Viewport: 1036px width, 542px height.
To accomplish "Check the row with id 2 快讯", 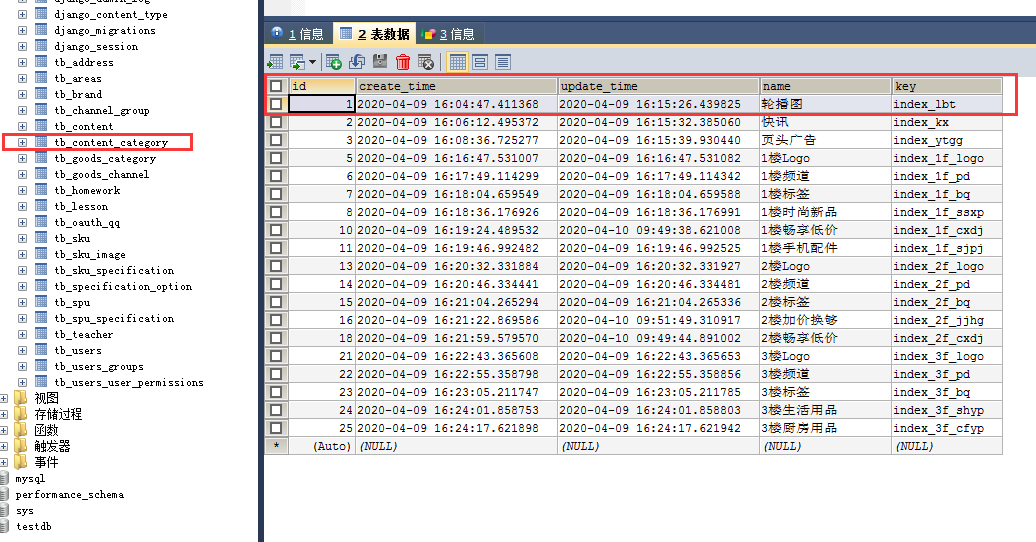I will [276, 122].
